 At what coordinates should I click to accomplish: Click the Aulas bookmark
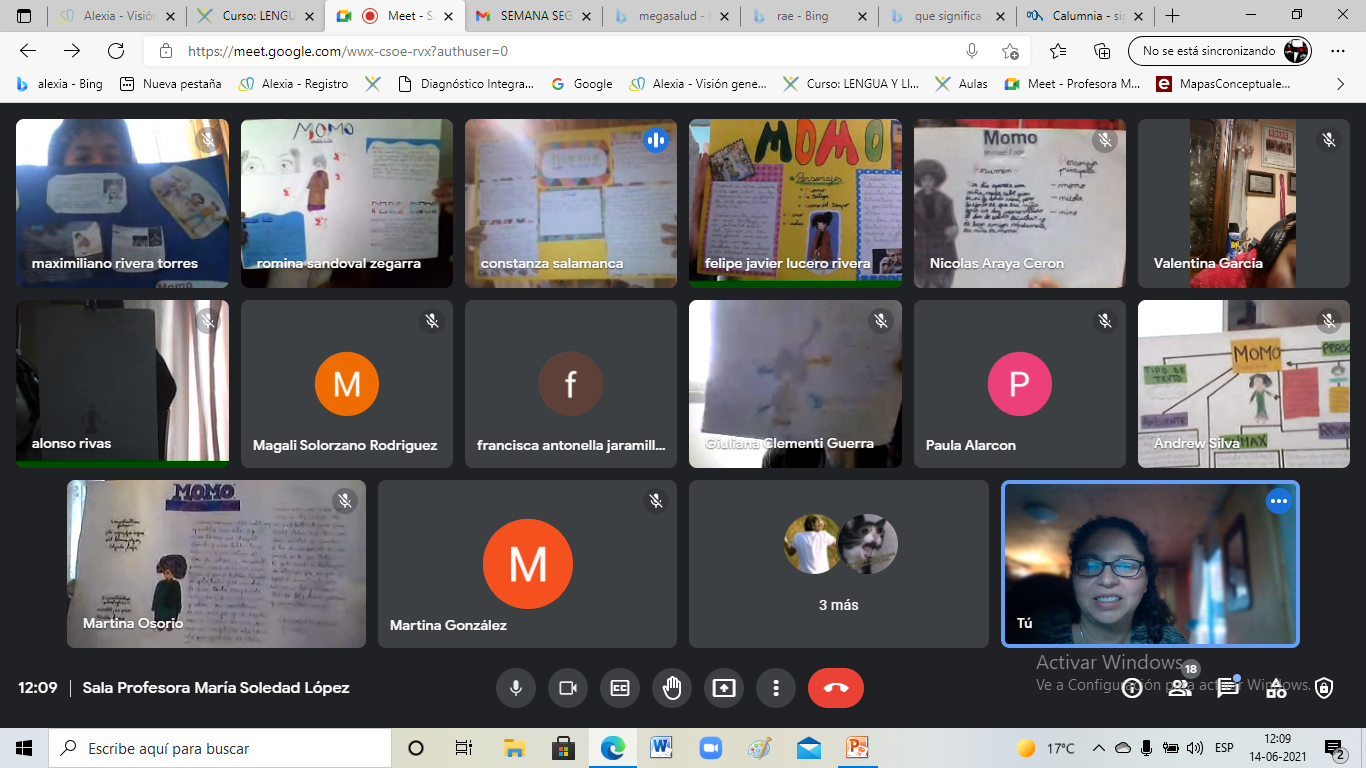[x=962, y=84]
